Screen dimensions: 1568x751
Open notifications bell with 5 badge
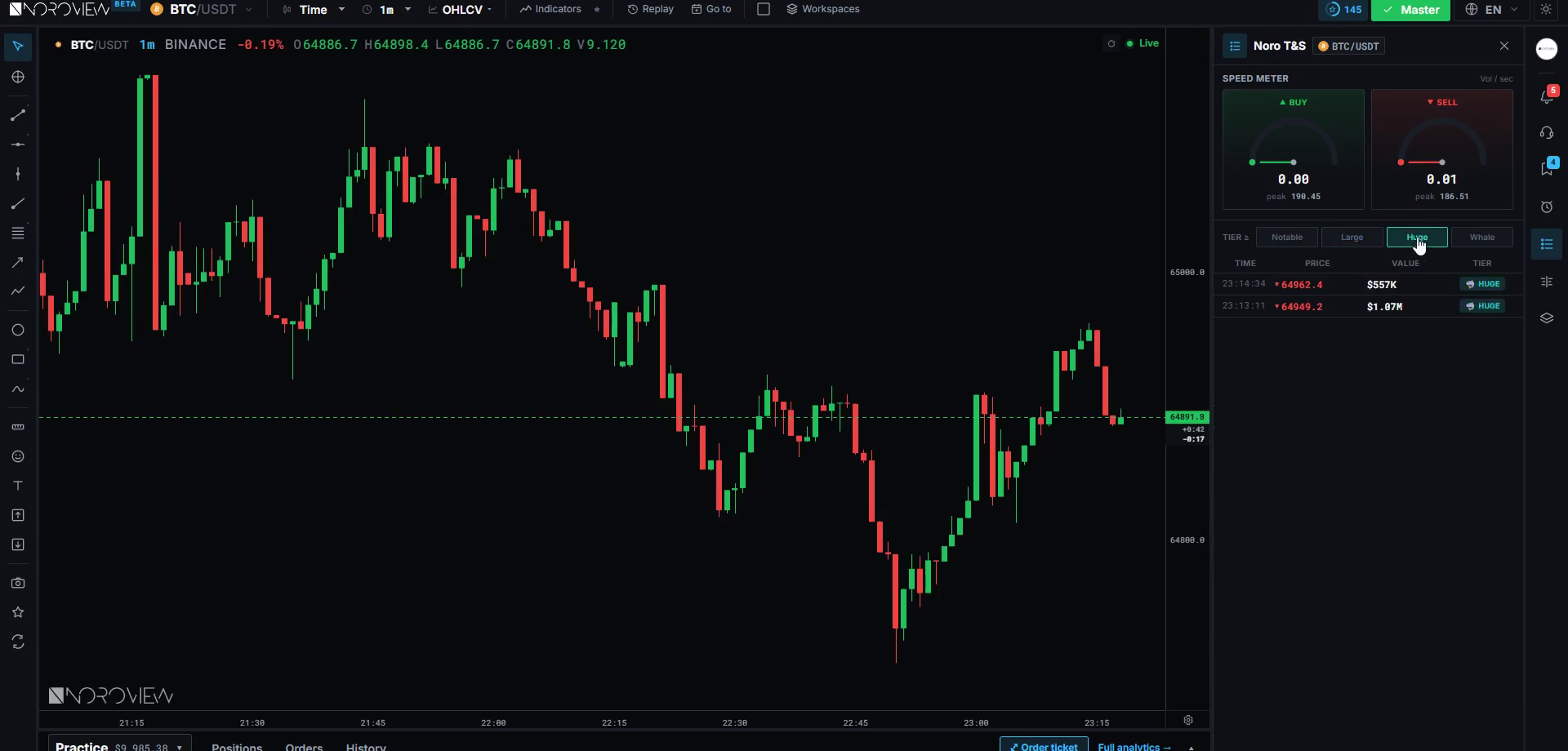(x=1547, y=96)
